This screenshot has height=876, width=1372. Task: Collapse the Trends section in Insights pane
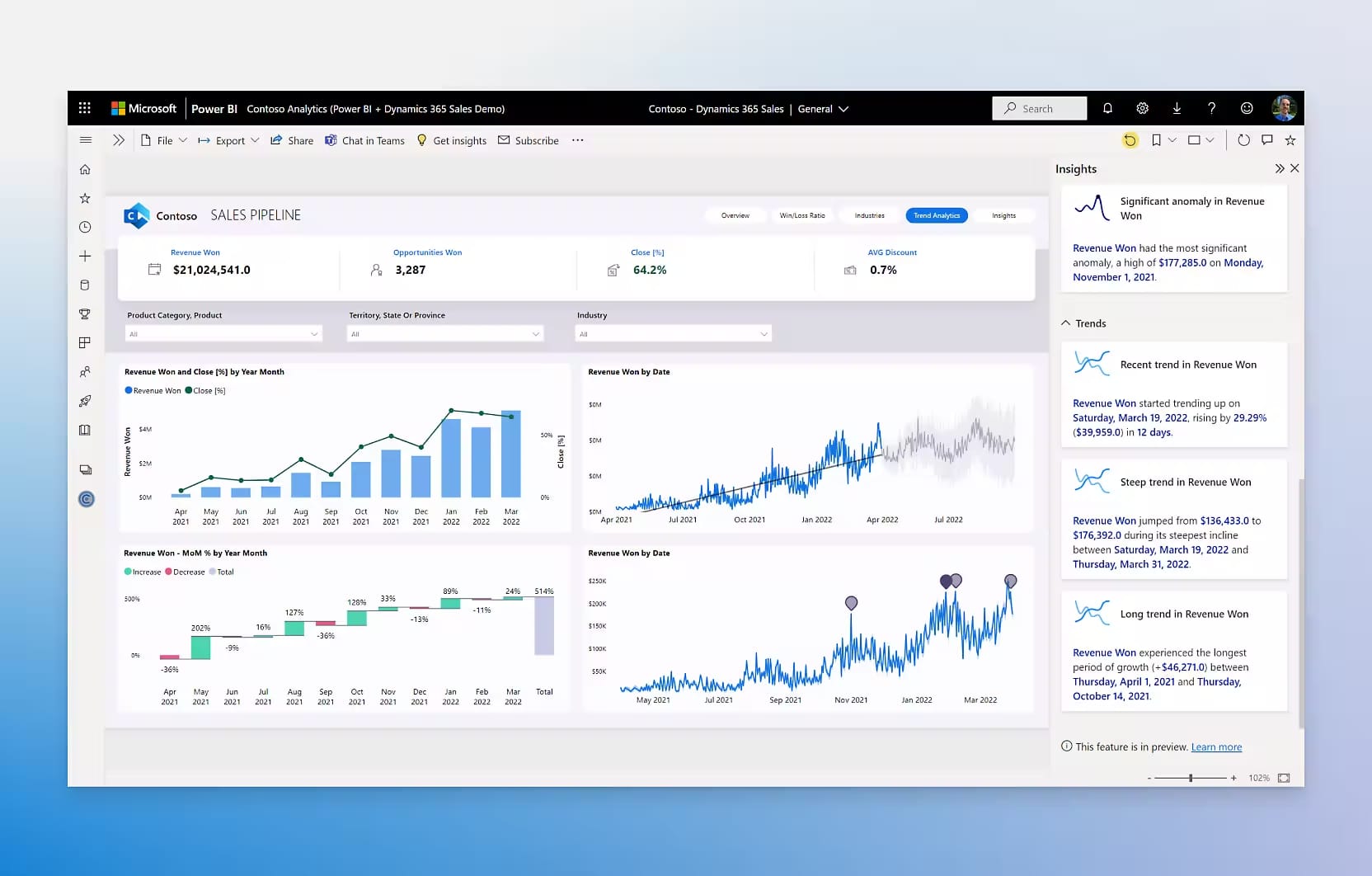[1064, 323]
